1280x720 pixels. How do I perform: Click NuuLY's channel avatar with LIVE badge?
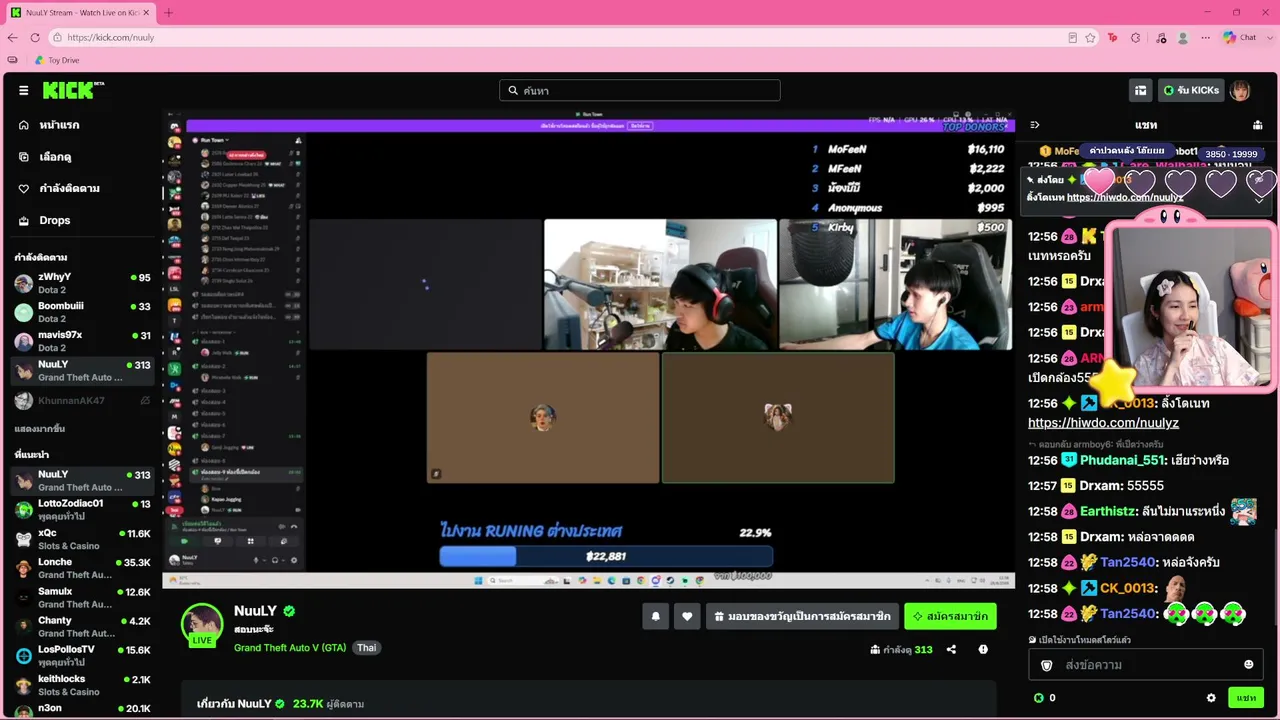click(x=201, y=624)
